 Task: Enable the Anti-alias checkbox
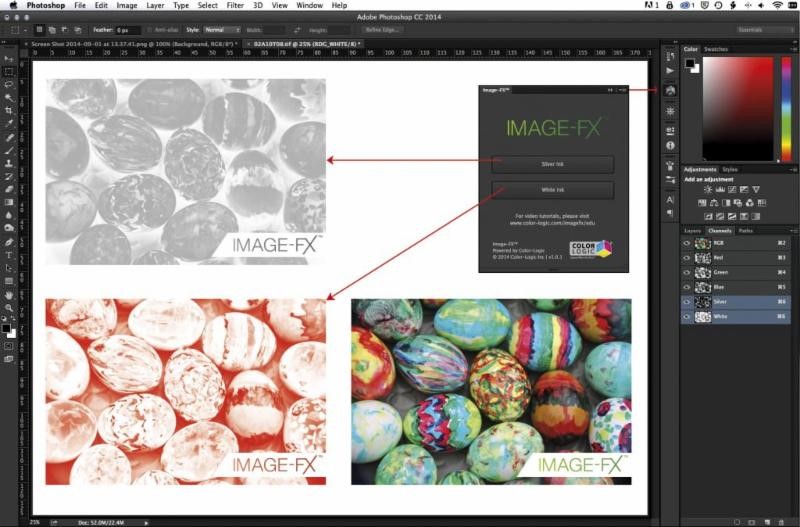pos(150,30)
